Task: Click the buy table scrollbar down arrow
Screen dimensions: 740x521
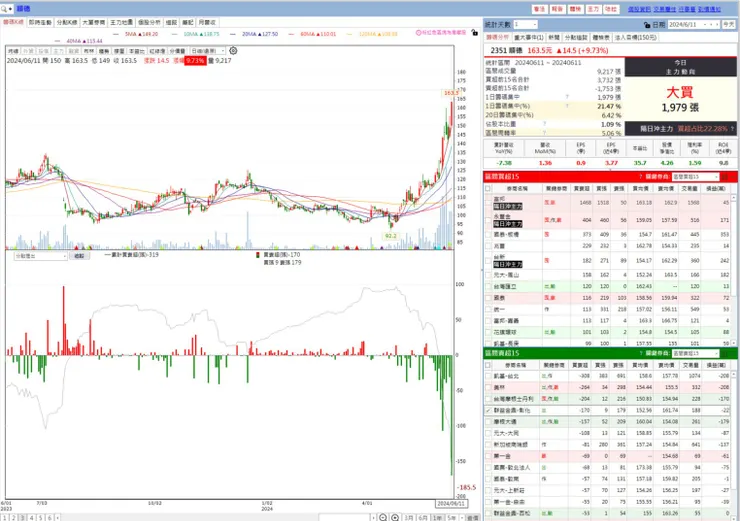Action: pyautogui.click(x=734, y=343)
